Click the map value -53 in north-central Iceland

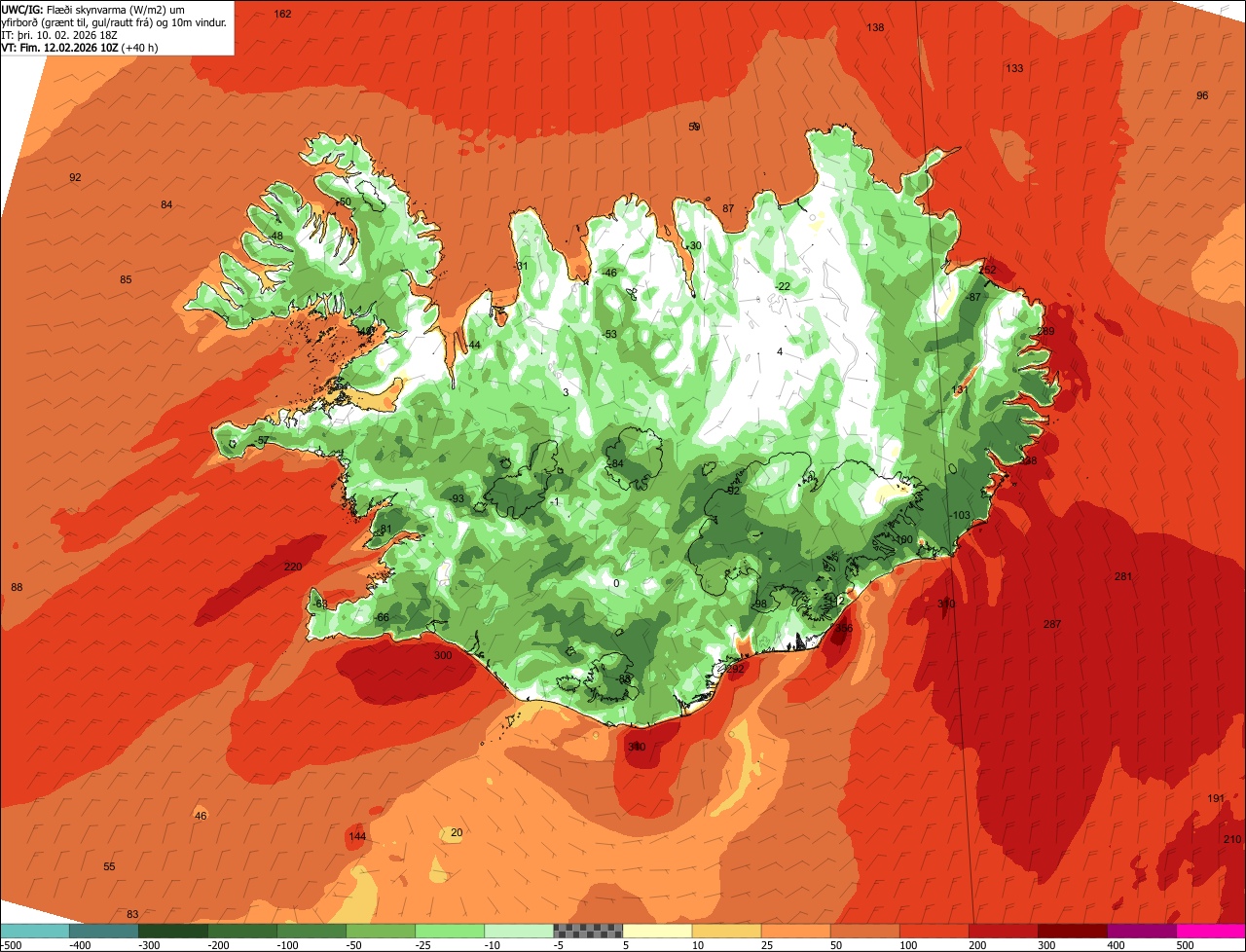coord(609,334)
